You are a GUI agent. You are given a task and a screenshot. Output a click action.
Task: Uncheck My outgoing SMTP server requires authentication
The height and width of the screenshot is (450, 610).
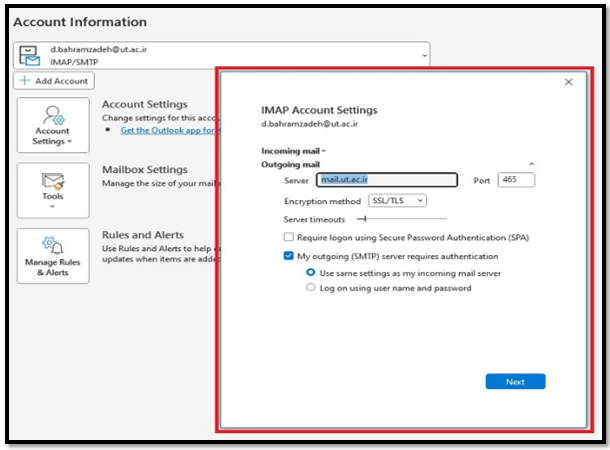289,256
